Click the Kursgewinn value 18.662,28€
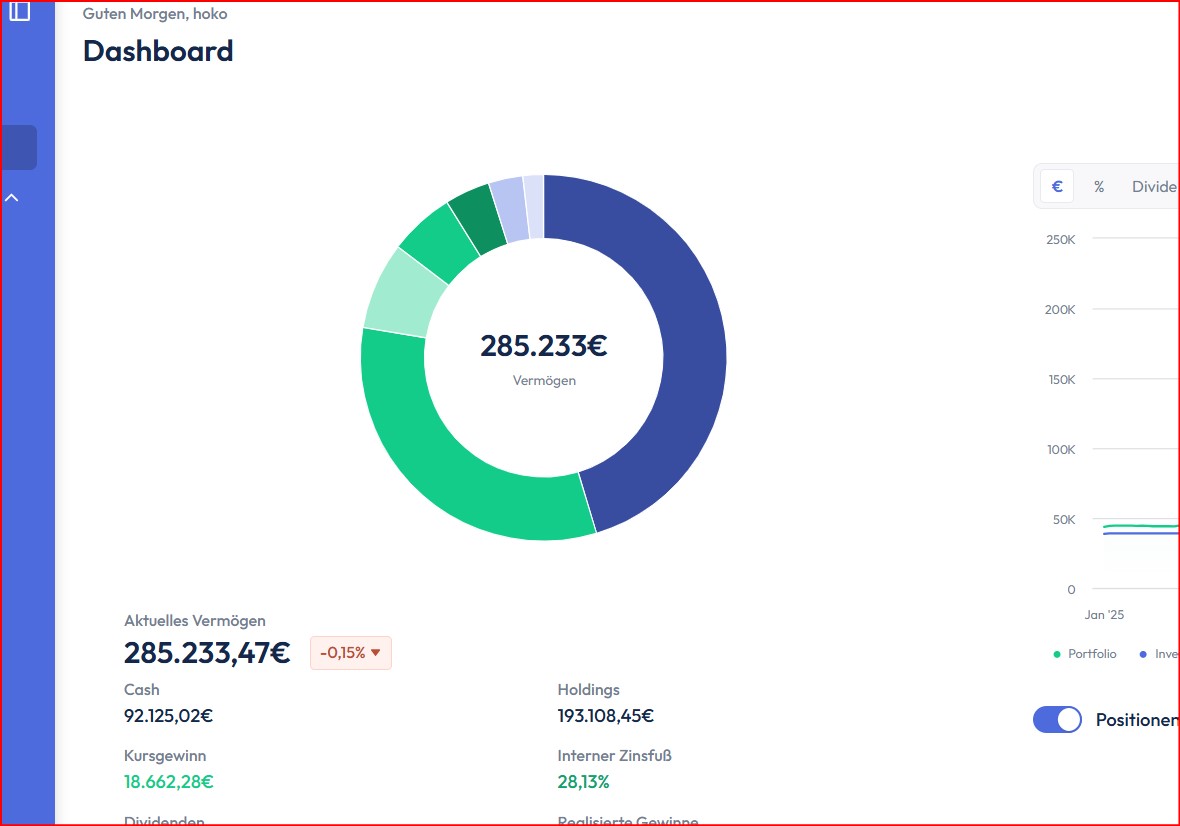 (168, 782)
